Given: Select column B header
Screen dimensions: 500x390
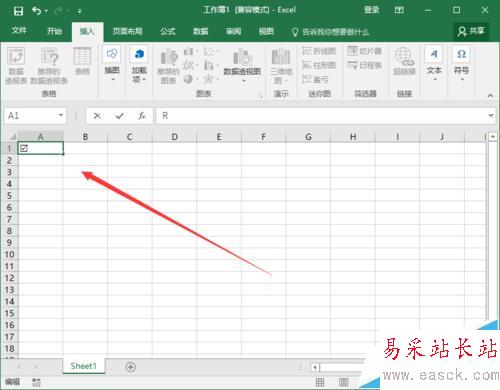Looking at the screenshot, I should tap(85, 137).
